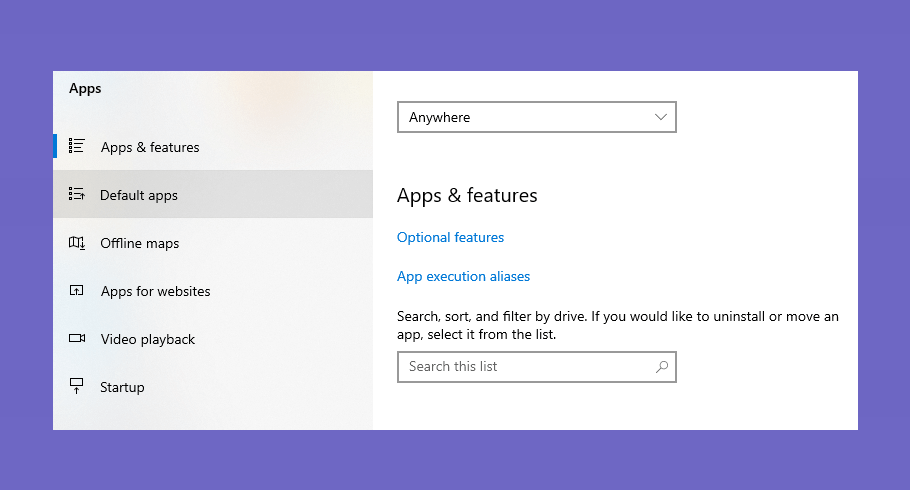The height and width of the screenshot is (490, 910).
Task: Click the Apps & features page heading
Action: click(467, 196)
